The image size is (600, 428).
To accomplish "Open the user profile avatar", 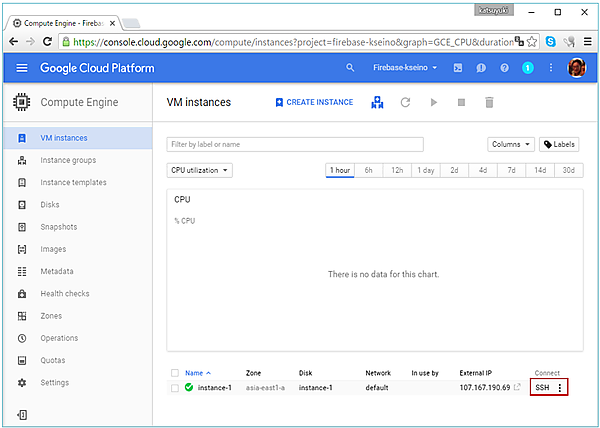I will tap(577, 68).
